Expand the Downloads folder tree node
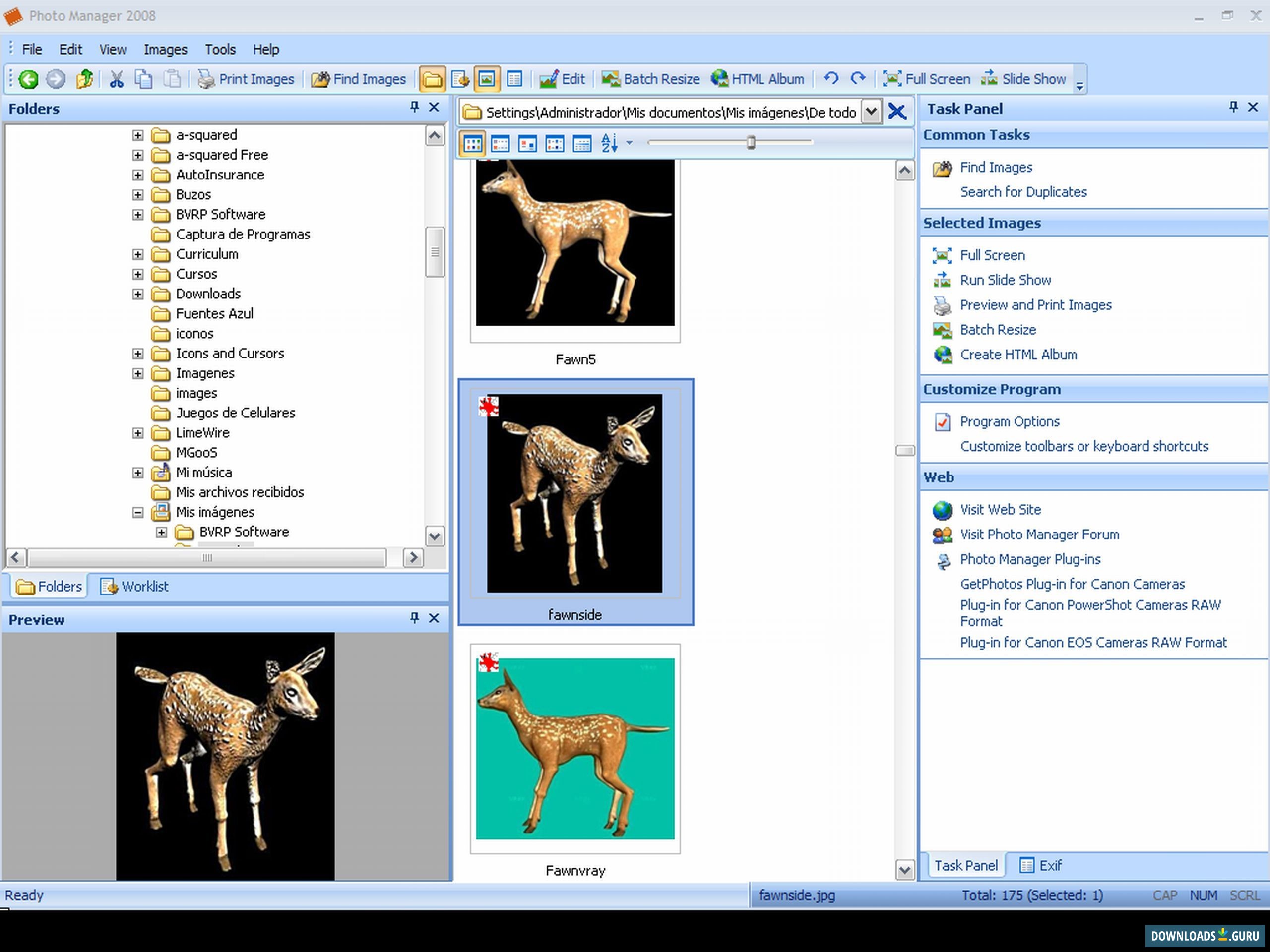Screen dimensions: 1270x952 (x=138, y=294)
